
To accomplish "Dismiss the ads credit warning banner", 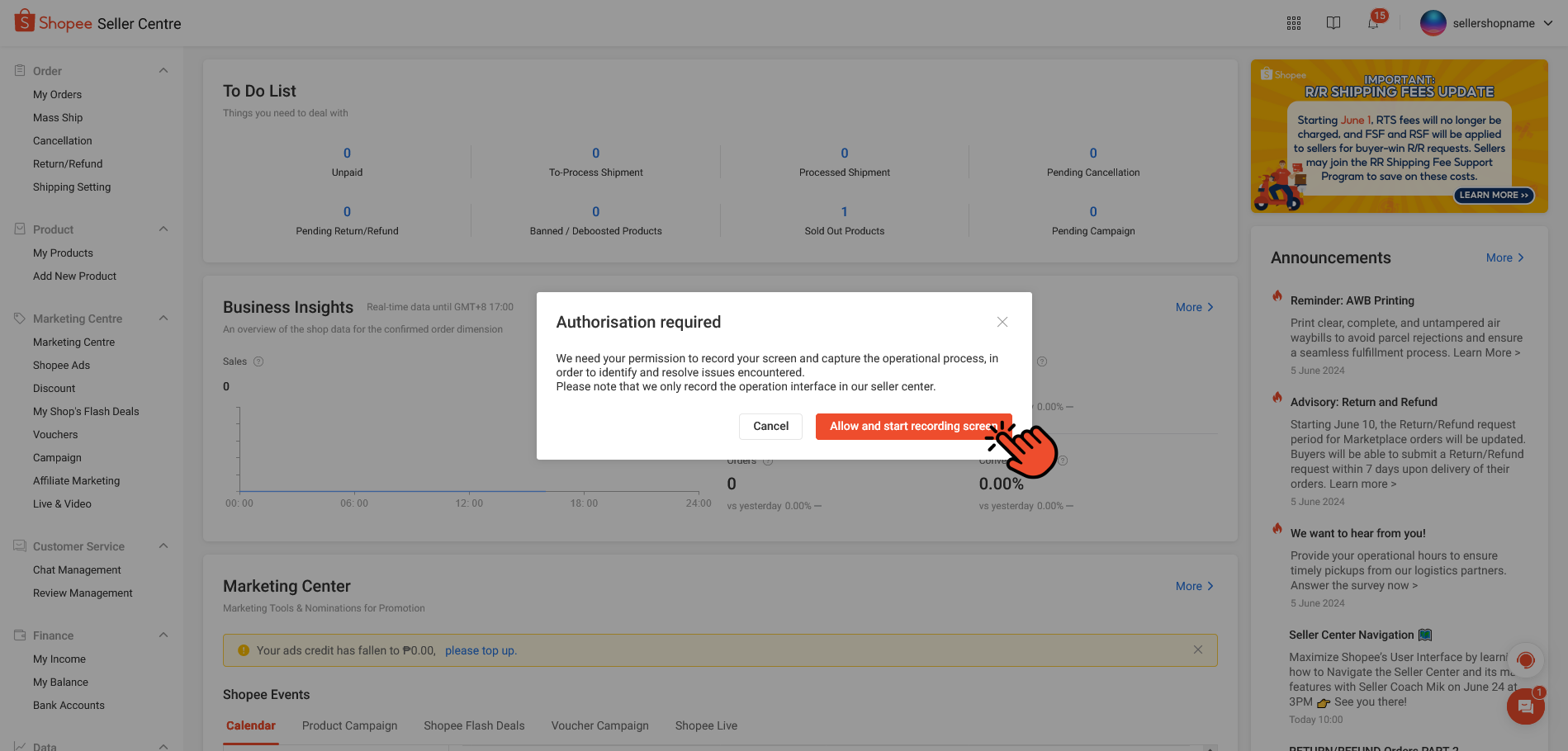I will [1198, 649].
